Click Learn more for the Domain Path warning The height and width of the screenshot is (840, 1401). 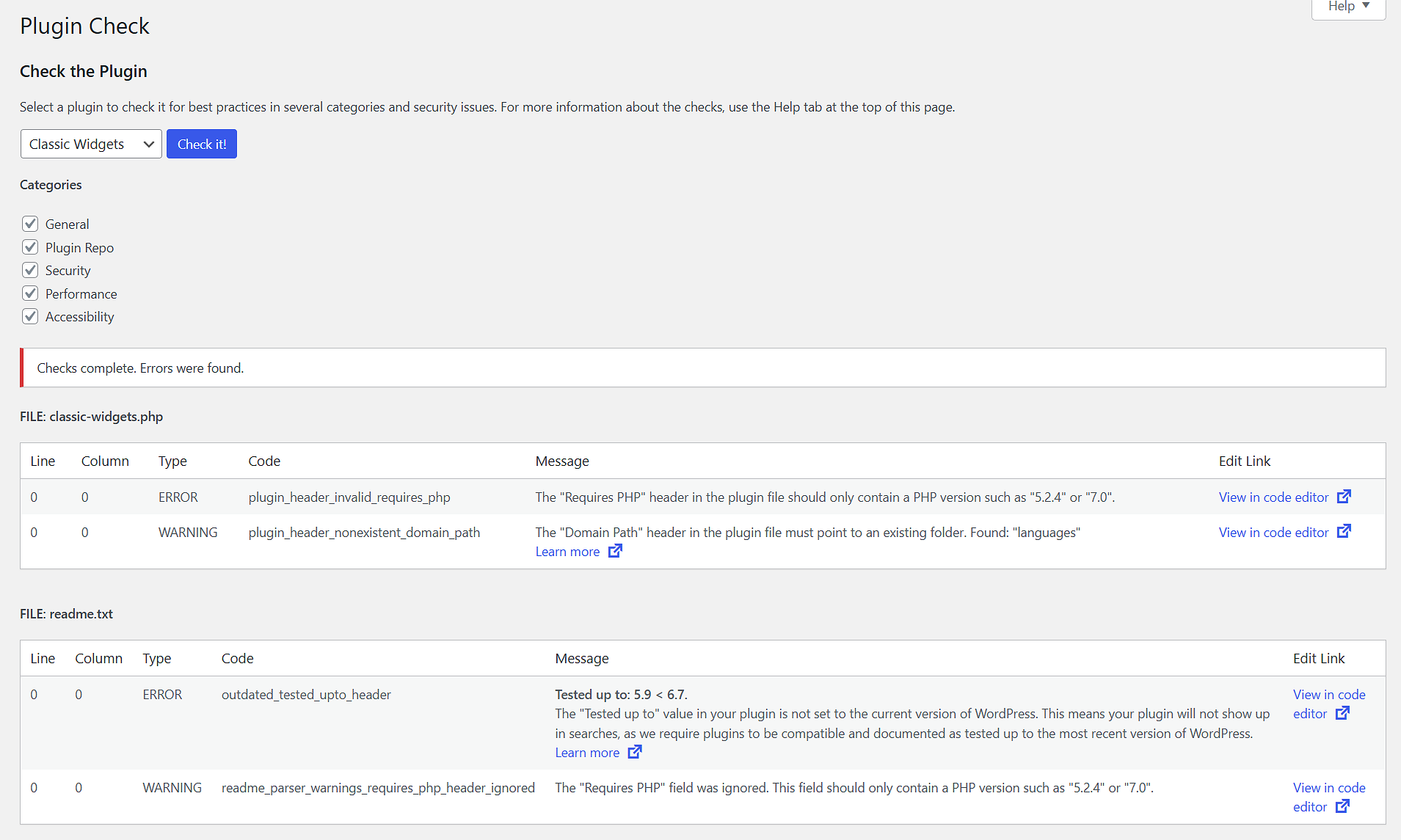pos(567,551)
